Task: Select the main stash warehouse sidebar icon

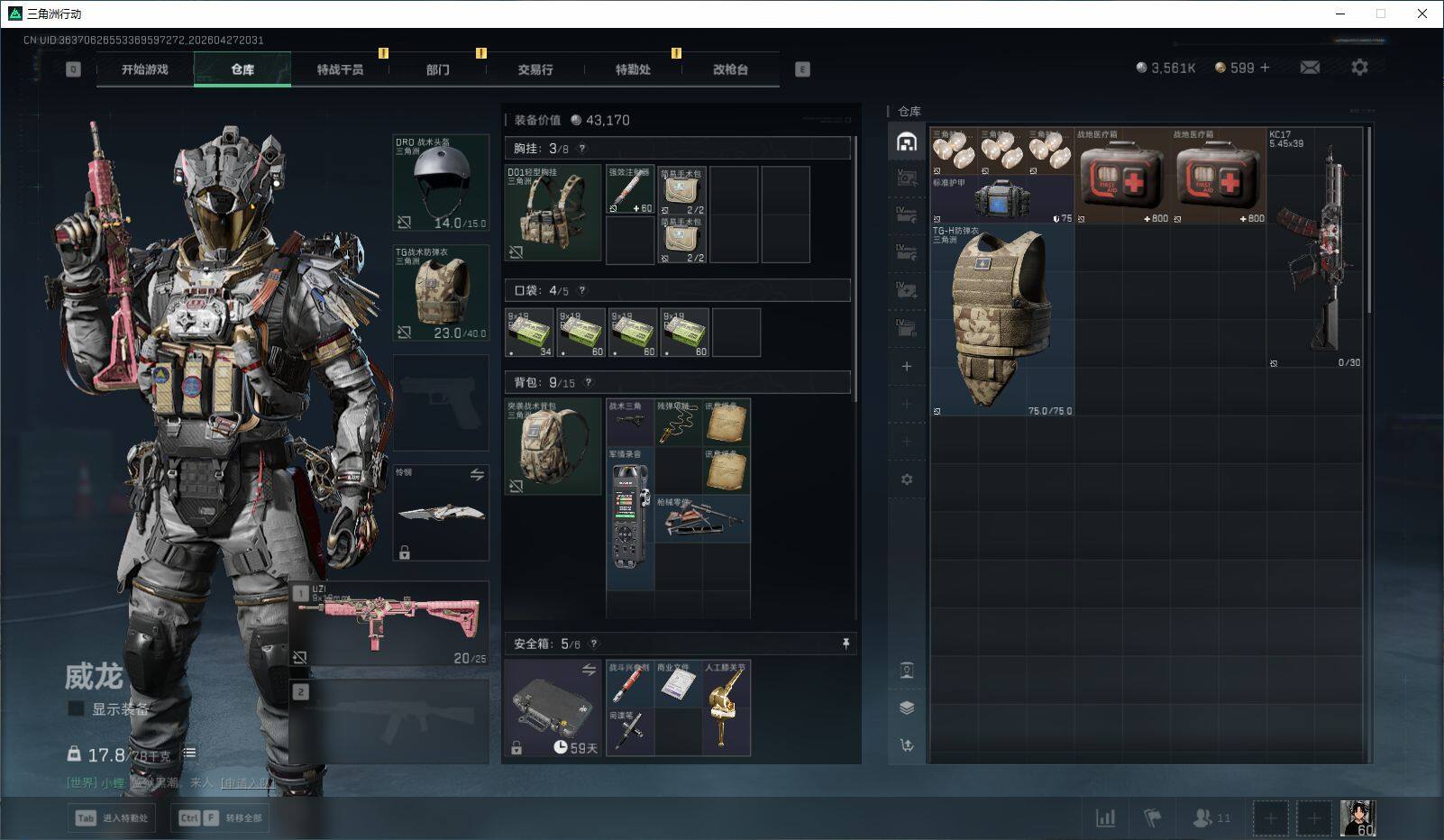Action: 907,142
